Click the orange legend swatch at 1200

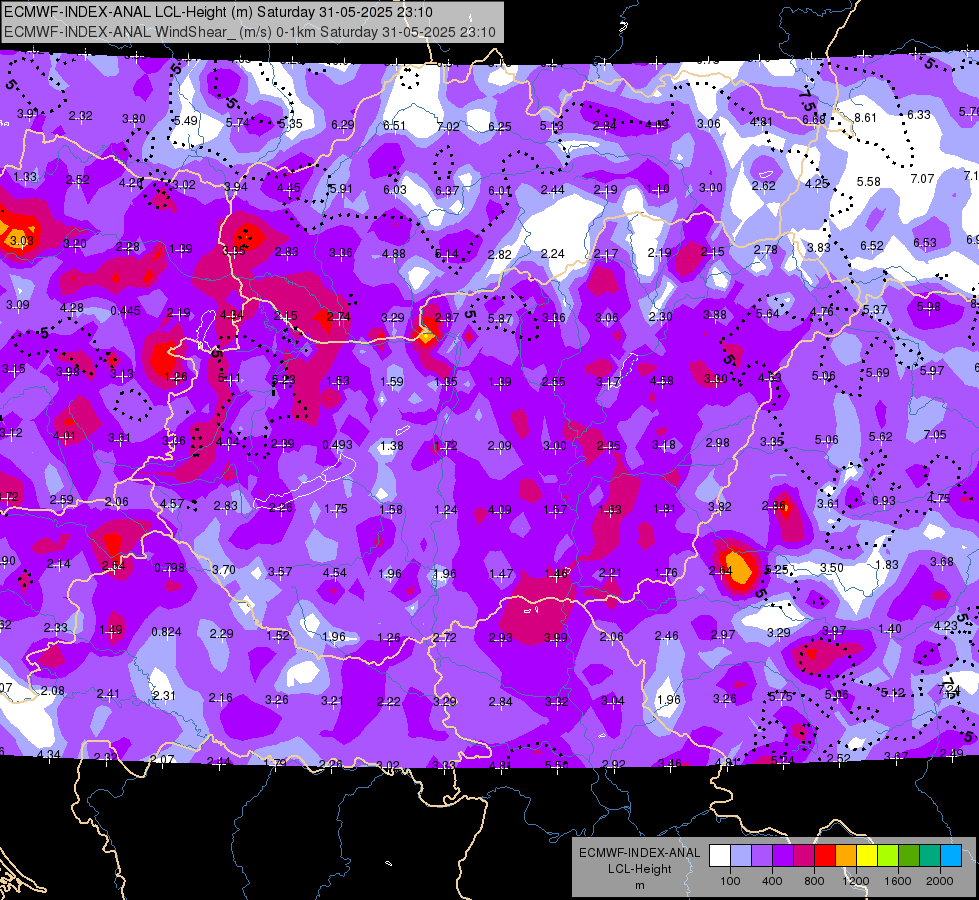click(x=845, y=856)
